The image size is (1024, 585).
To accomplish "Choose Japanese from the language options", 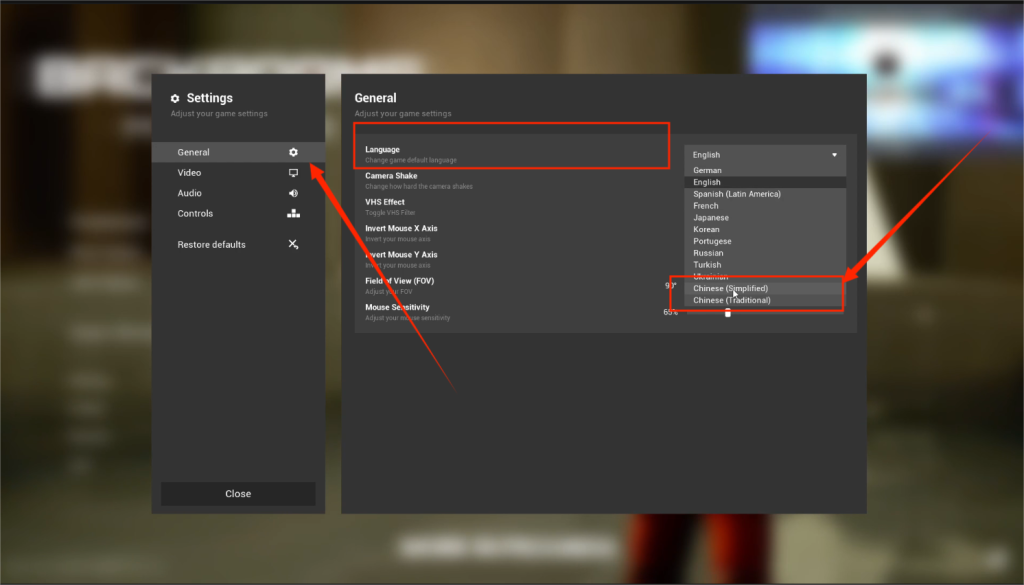I will [x=711, y=218].
